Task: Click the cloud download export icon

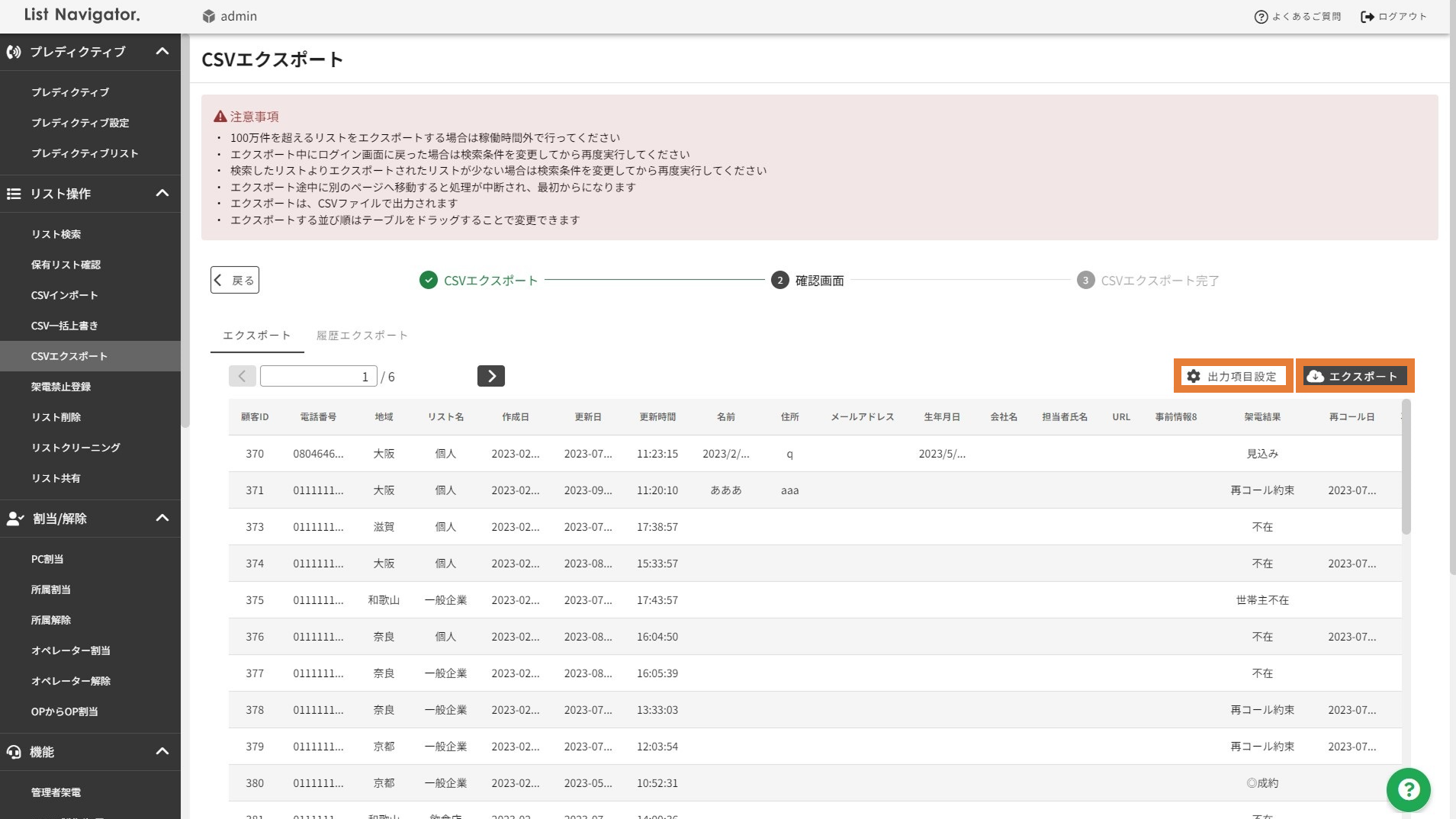Action: (x=1315, y=376)
